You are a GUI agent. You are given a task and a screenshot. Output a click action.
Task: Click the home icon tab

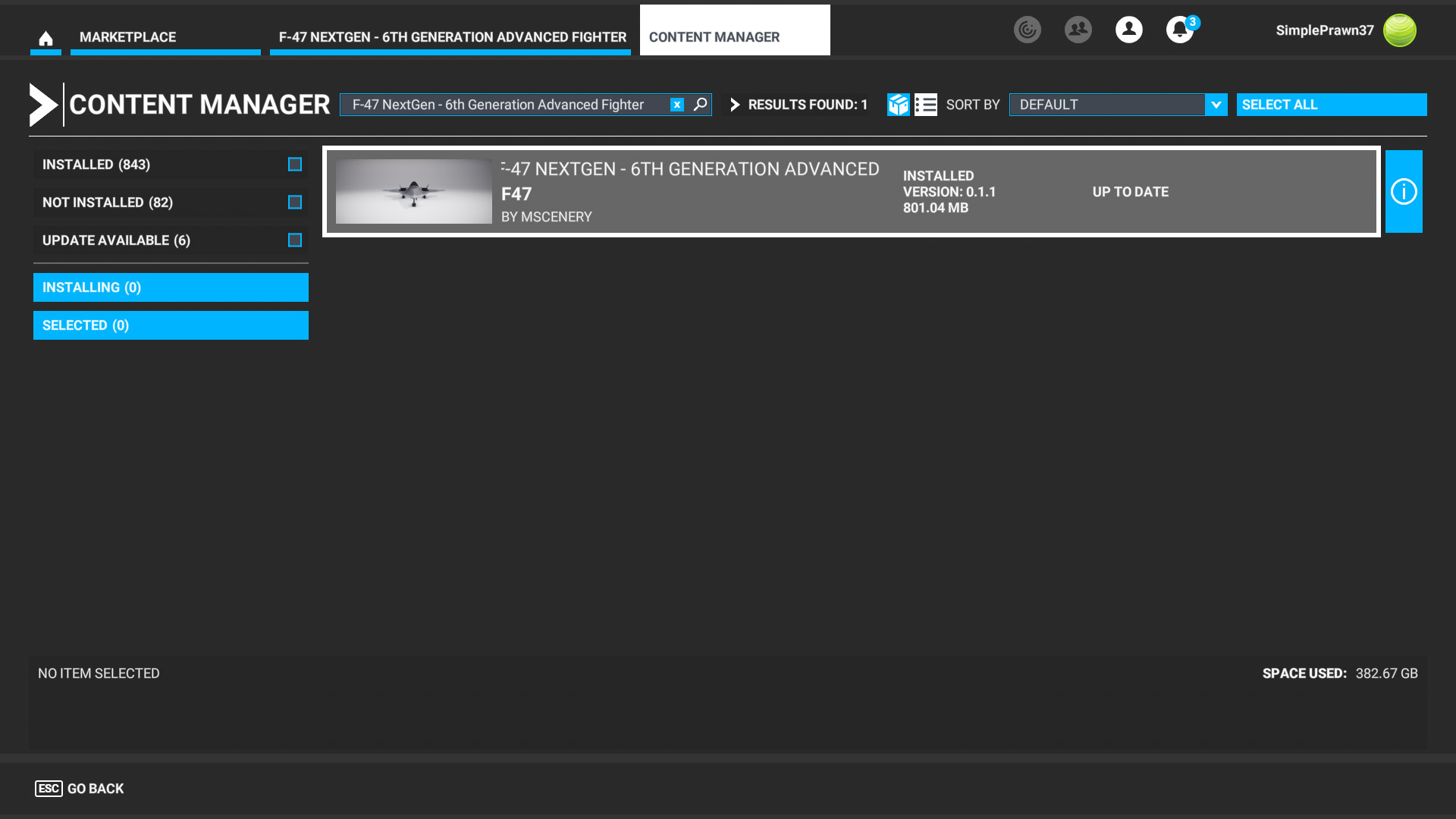point(45,38)
